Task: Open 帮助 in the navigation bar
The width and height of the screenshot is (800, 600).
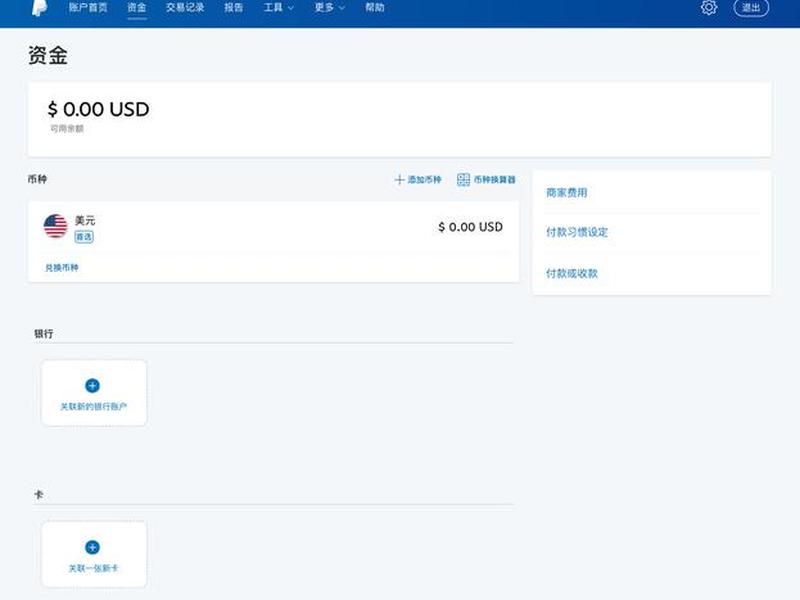Action: [x=375, y=8]
